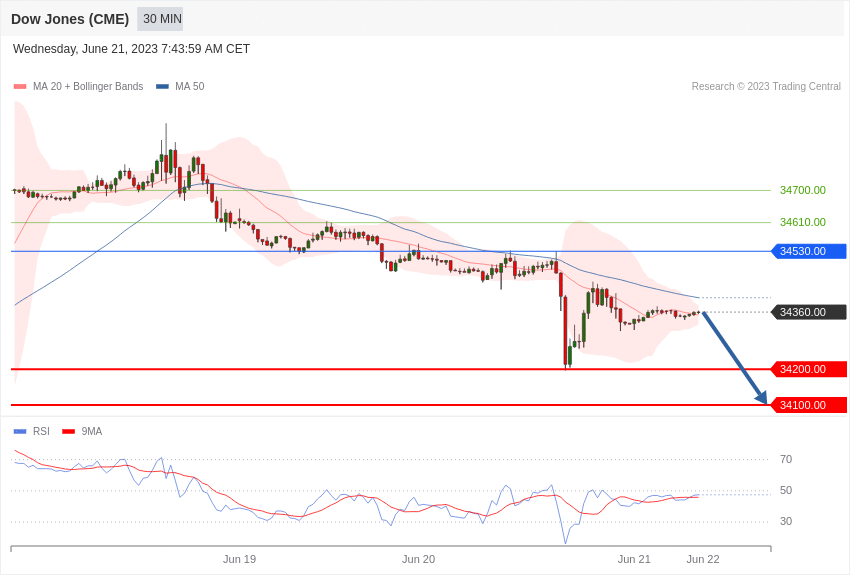This screenshot has width=850, height=576.
Task: Click the Jun 22 date axis label
Action: tap(703, 559)
